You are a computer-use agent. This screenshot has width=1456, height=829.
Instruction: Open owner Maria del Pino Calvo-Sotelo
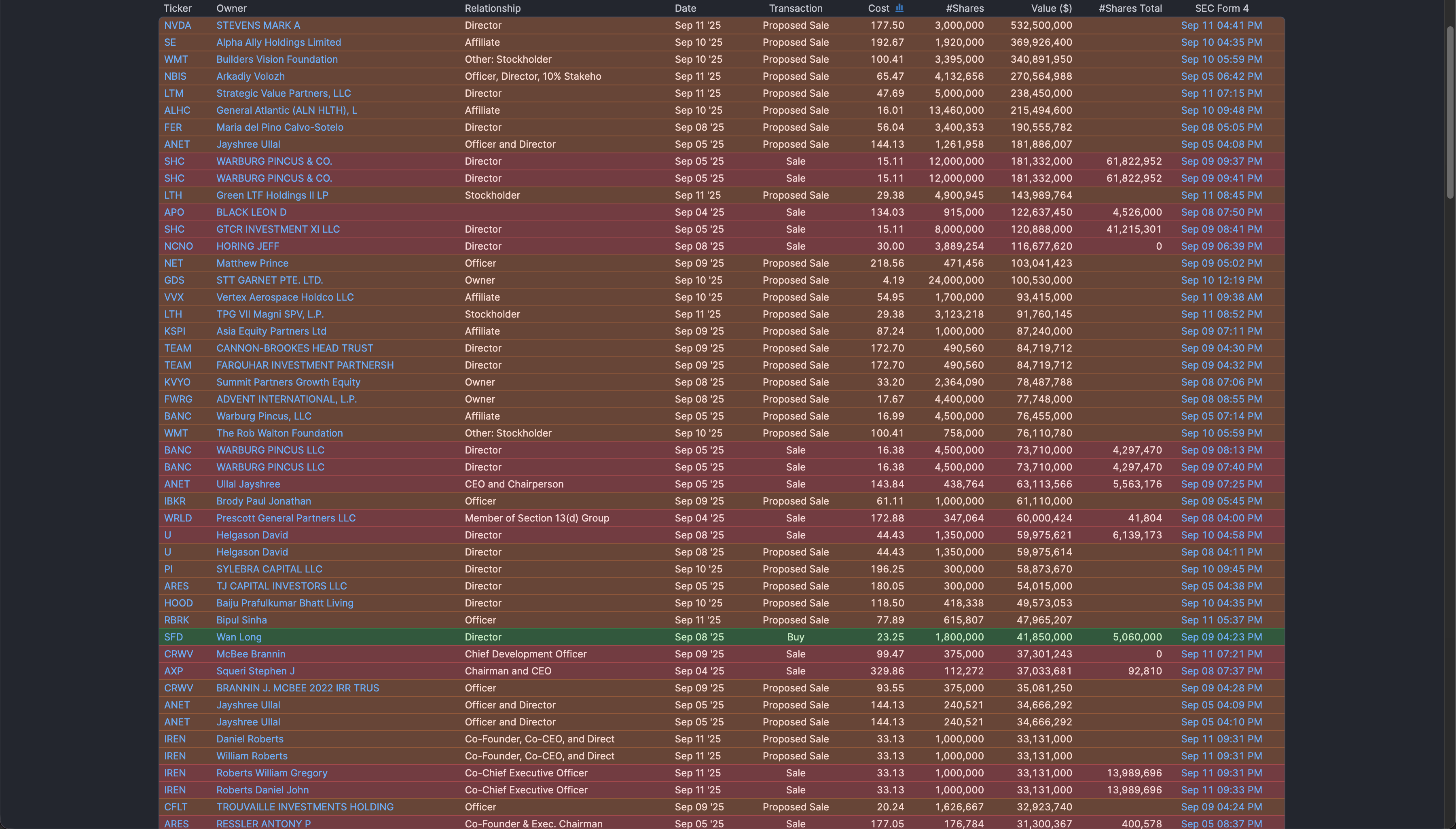279,127
